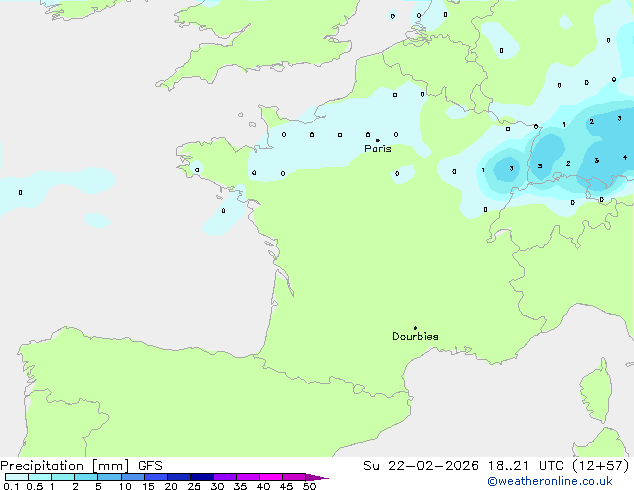Click the legend color band for 25–30 mm
This screenshot has height=490, width=634.
[x=202, y=477]
